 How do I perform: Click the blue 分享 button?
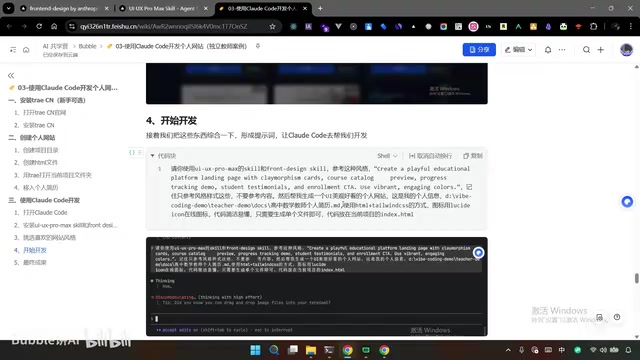pyautogui.click(x=479, y=49)
